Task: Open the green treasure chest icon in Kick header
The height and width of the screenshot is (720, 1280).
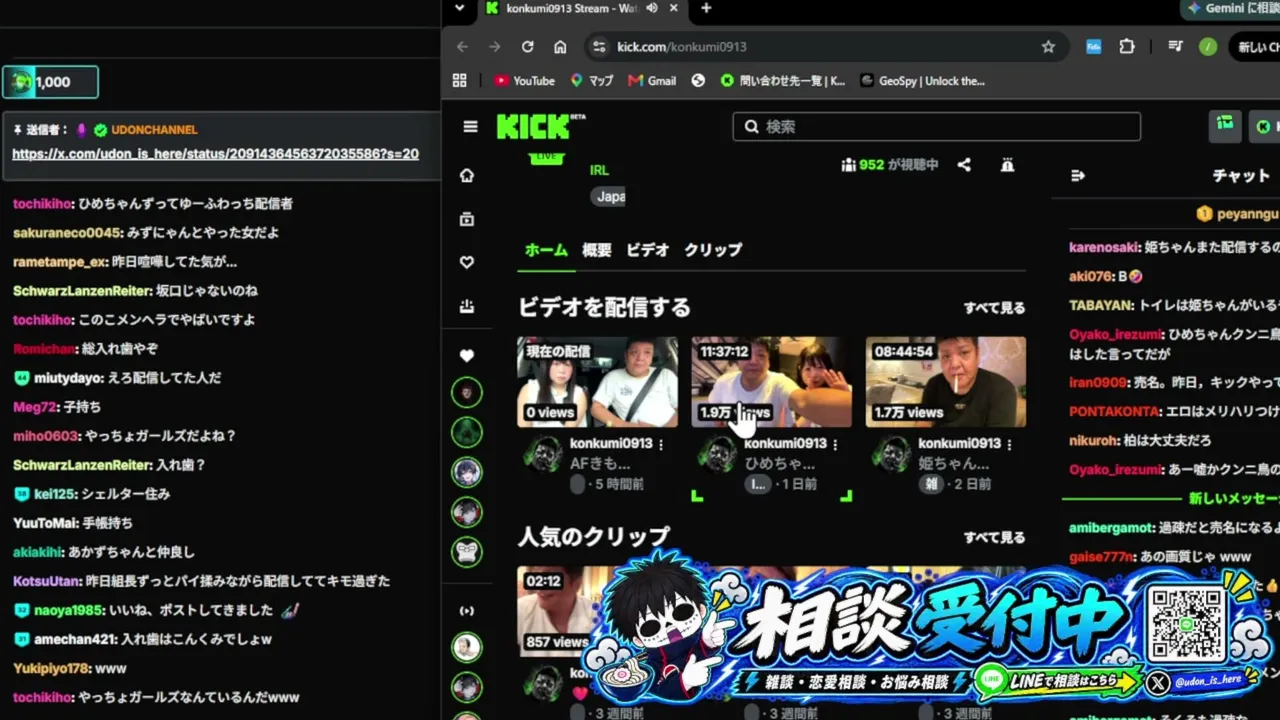Action: [x=1225, y=125]
